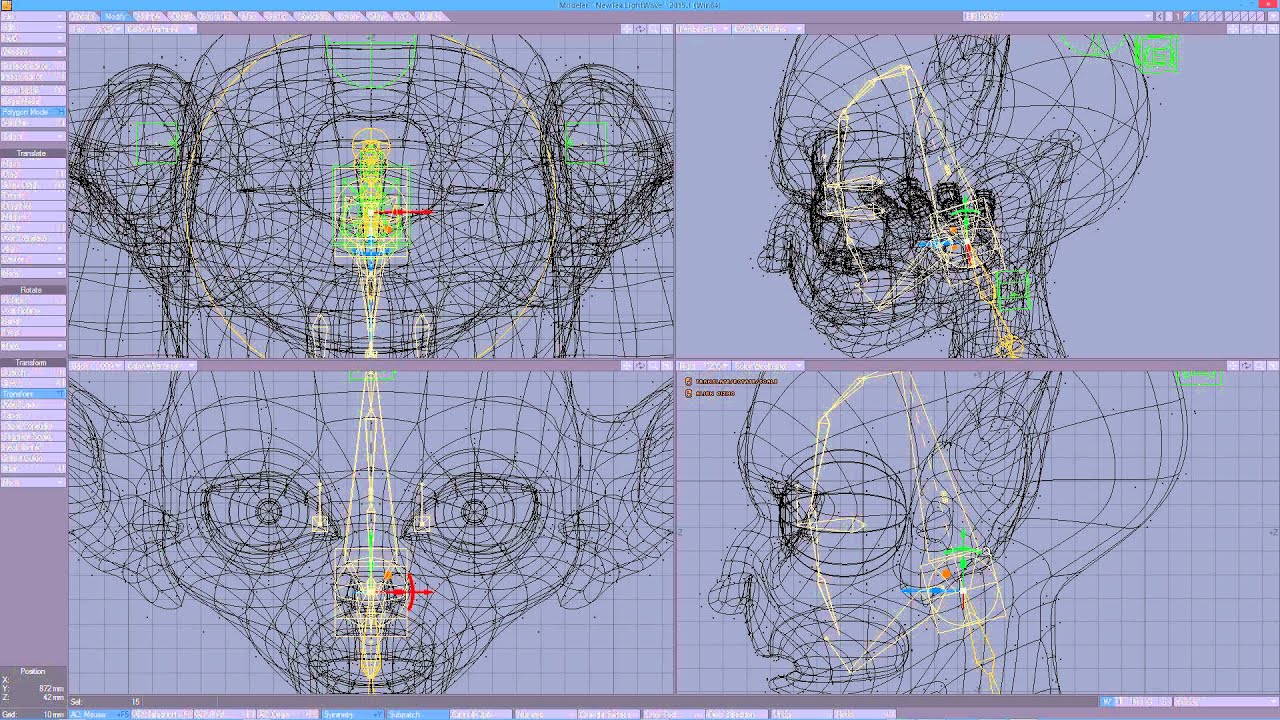Click top-left viewport zoom icon
1280x720 pixels.
(x=653, y=29)
